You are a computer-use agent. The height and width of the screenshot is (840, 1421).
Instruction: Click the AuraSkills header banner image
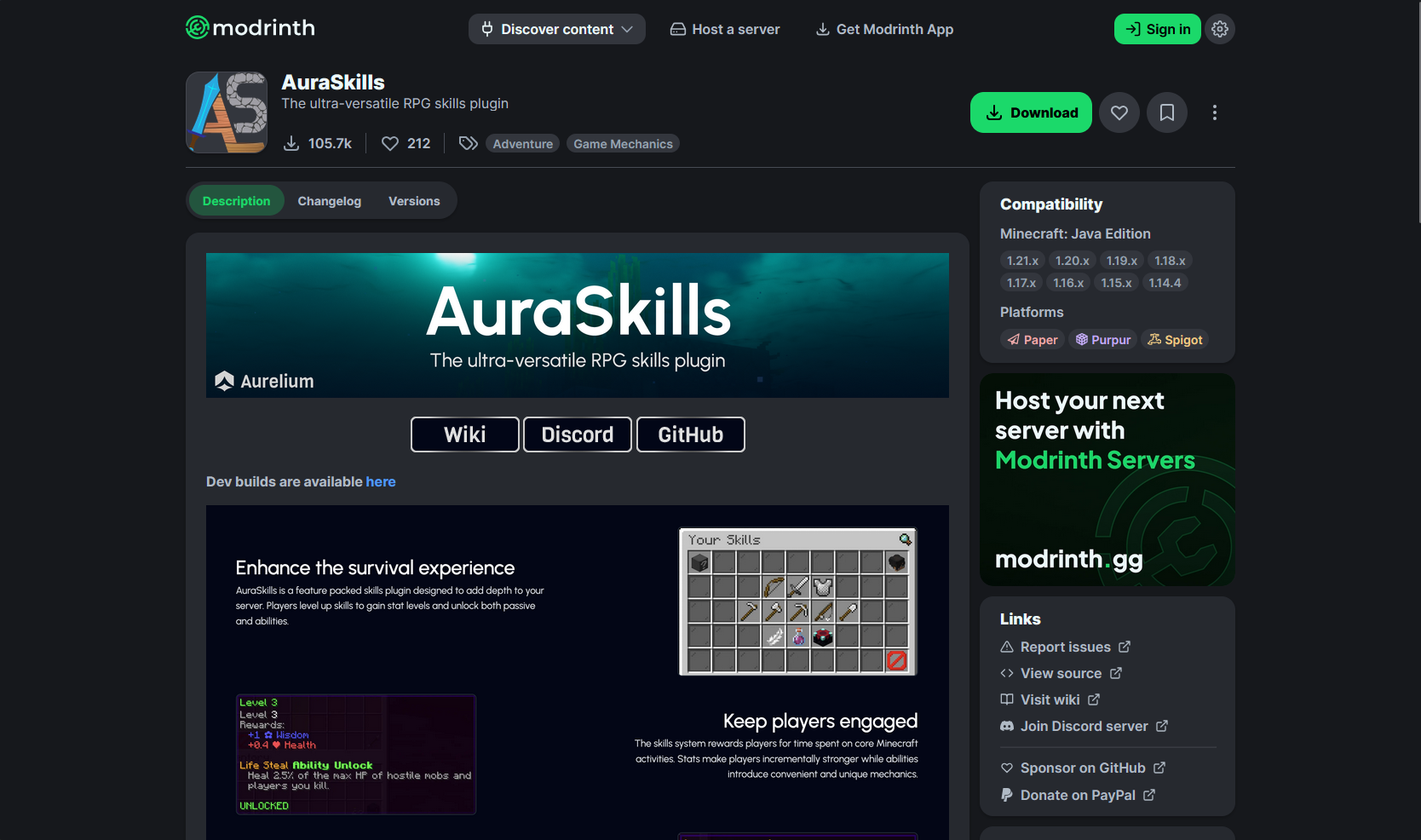[578, 325]
